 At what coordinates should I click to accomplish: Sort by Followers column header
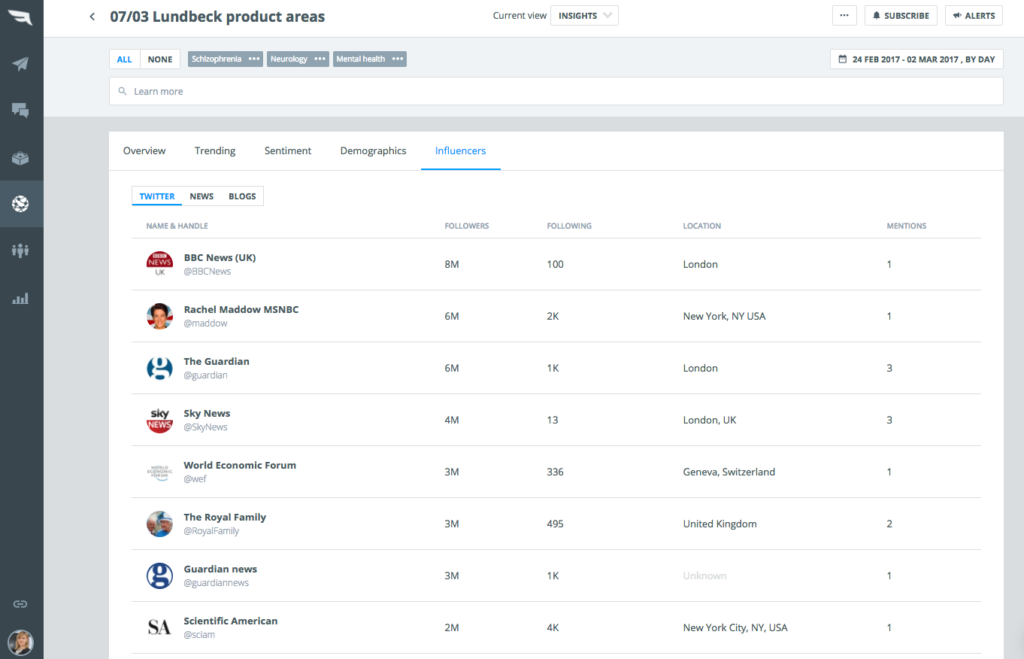(x=466, y=226)
